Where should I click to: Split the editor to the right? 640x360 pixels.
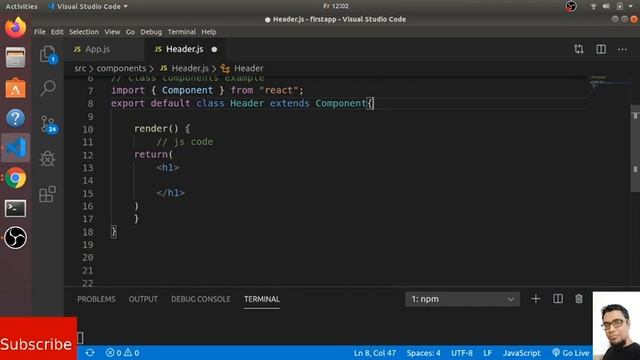point(601,49)
